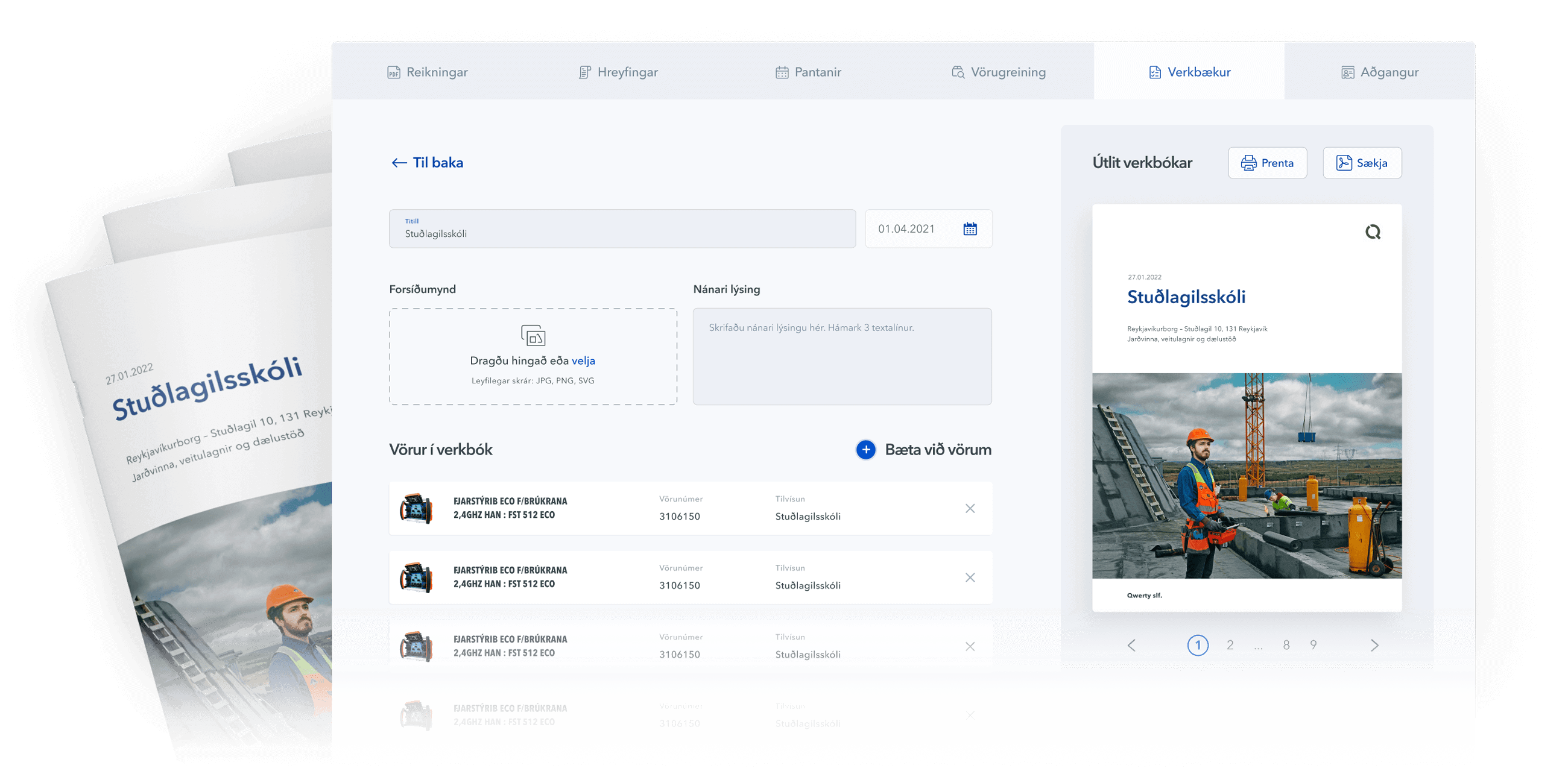This screenshot has width=1568, height=774.
Task: Go to next preview page with right chevron
Action: [x=1374, y=645]
